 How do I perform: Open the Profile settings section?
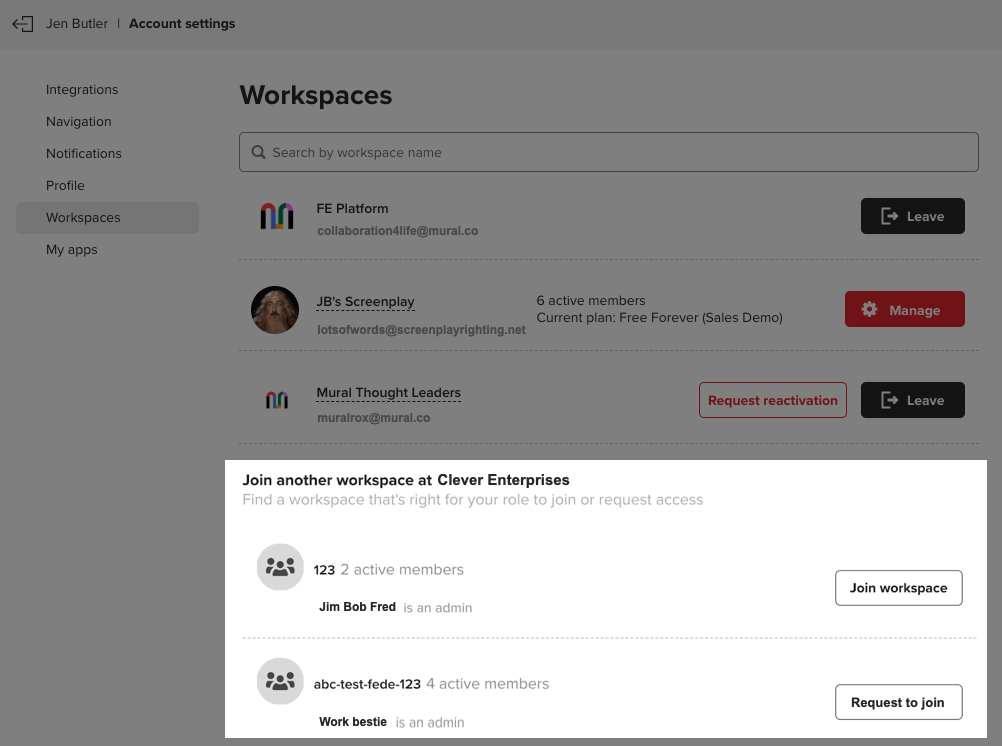[x=64, y=185]
